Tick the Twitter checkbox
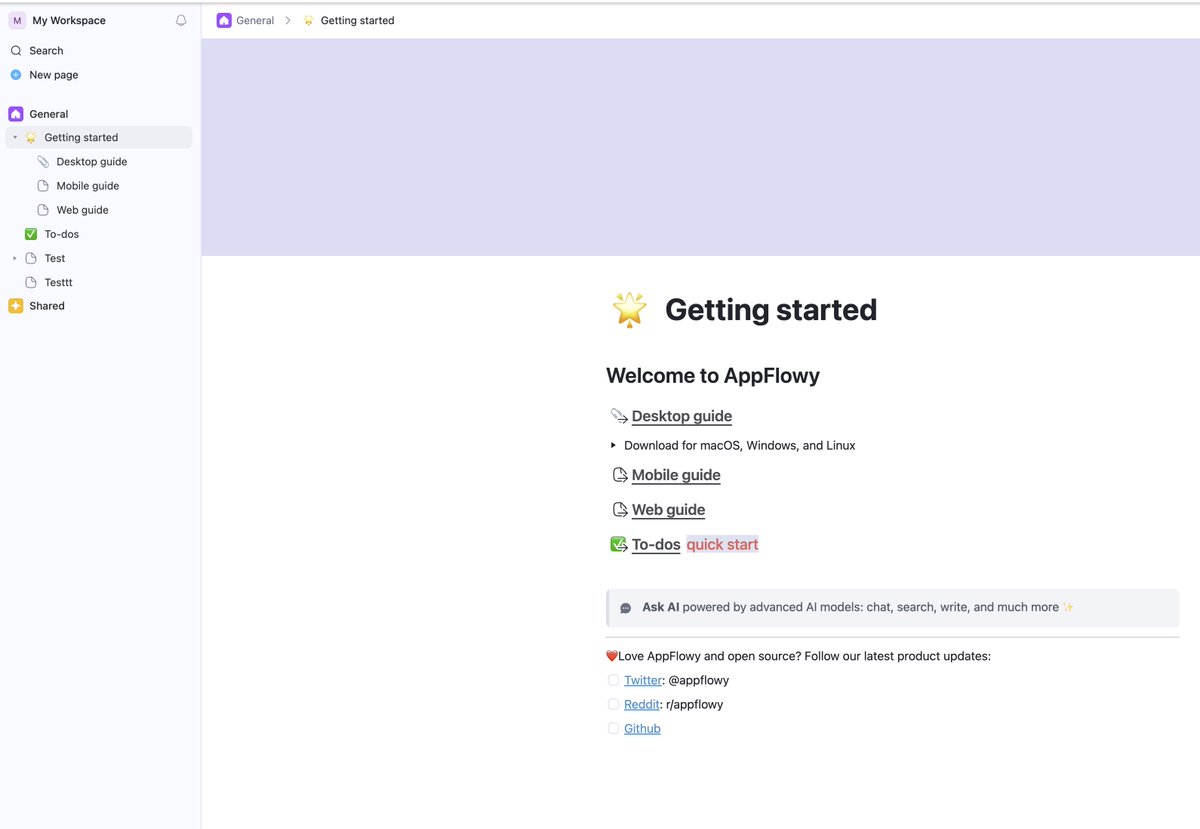 [x=614, y=680]
